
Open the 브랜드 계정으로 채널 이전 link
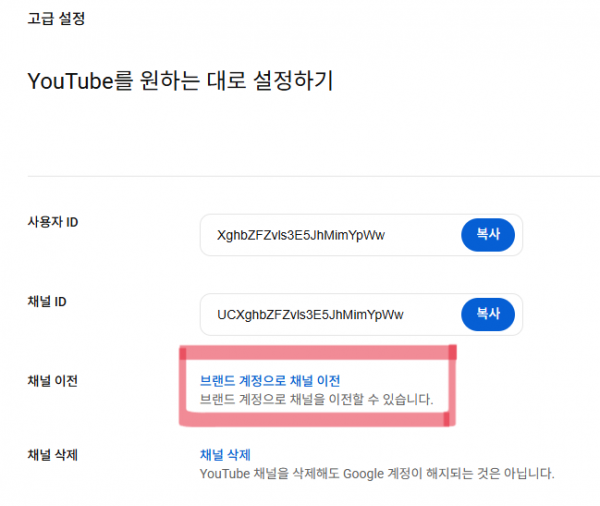[x=270, y=380]
